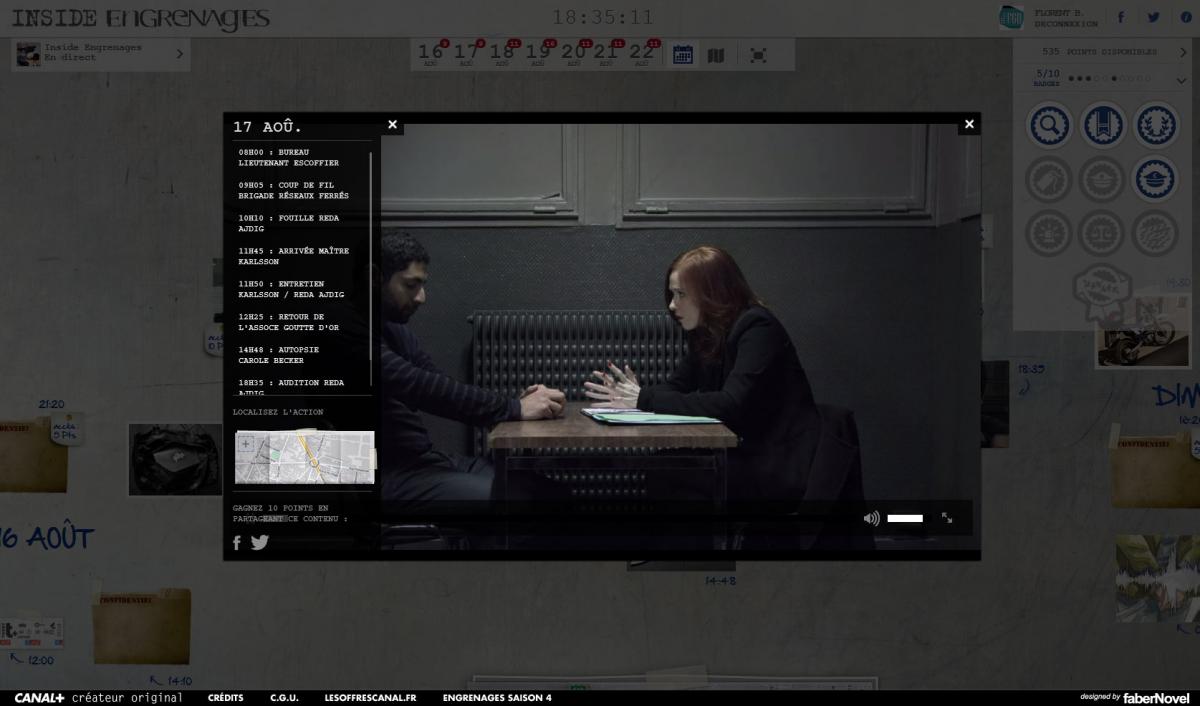Select the laurel wreath badge

1156,125
